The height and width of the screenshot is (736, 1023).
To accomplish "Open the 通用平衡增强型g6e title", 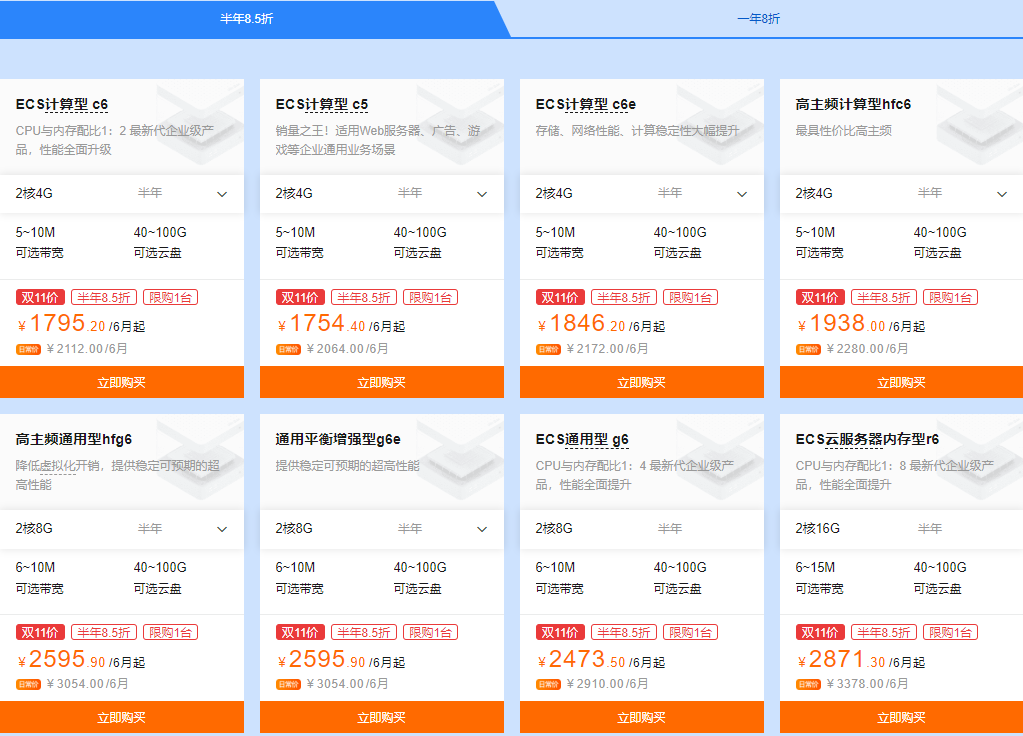I will tap(338, 439).
